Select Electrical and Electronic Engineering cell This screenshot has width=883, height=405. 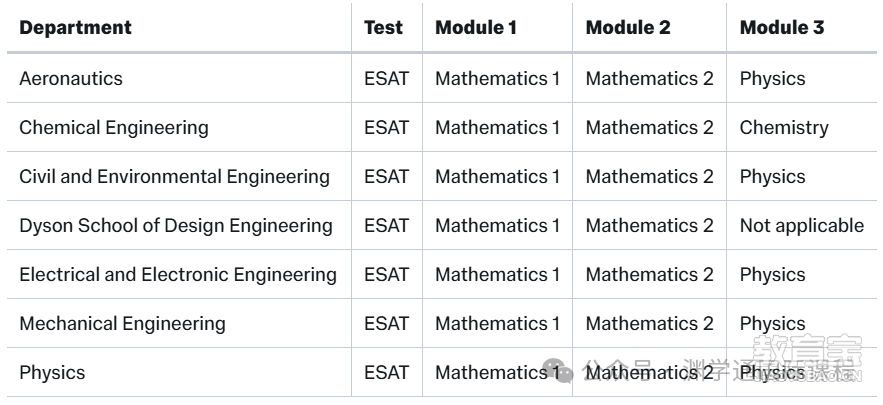click(x=178, y=274)
